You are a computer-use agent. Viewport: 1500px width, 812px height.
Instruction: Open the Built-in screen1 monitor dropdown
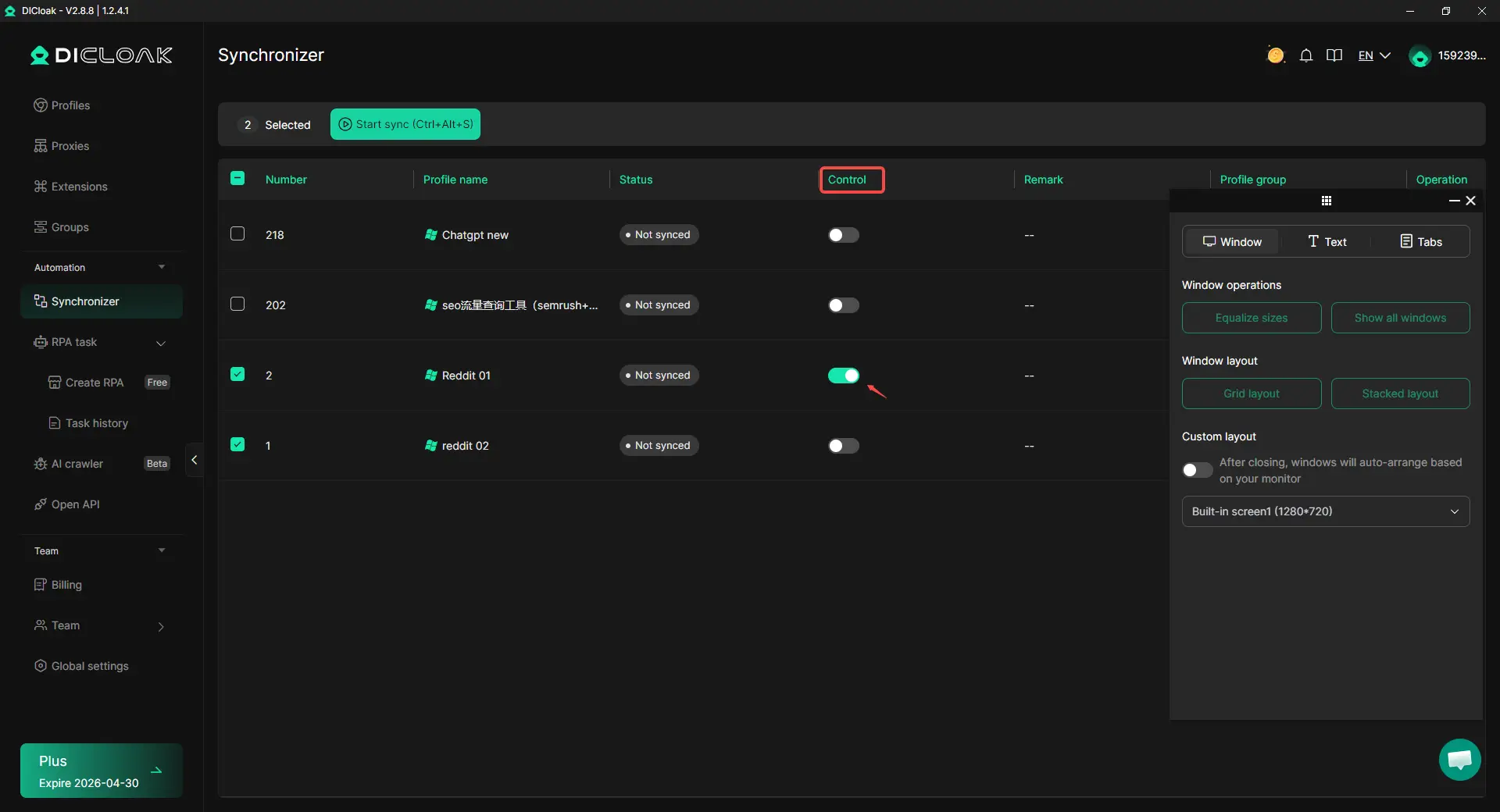1325,511
